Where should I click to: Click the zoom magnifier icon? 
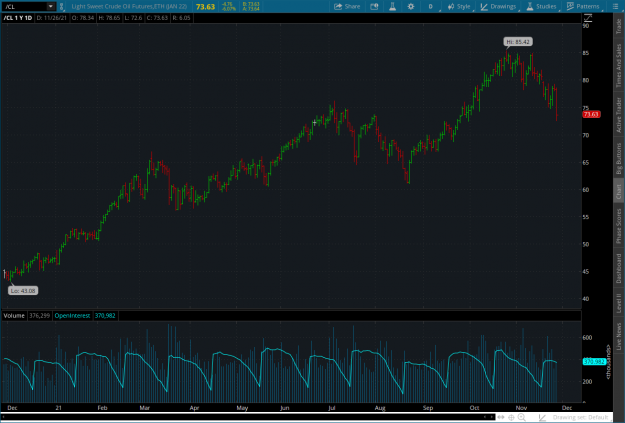(521, 417)
